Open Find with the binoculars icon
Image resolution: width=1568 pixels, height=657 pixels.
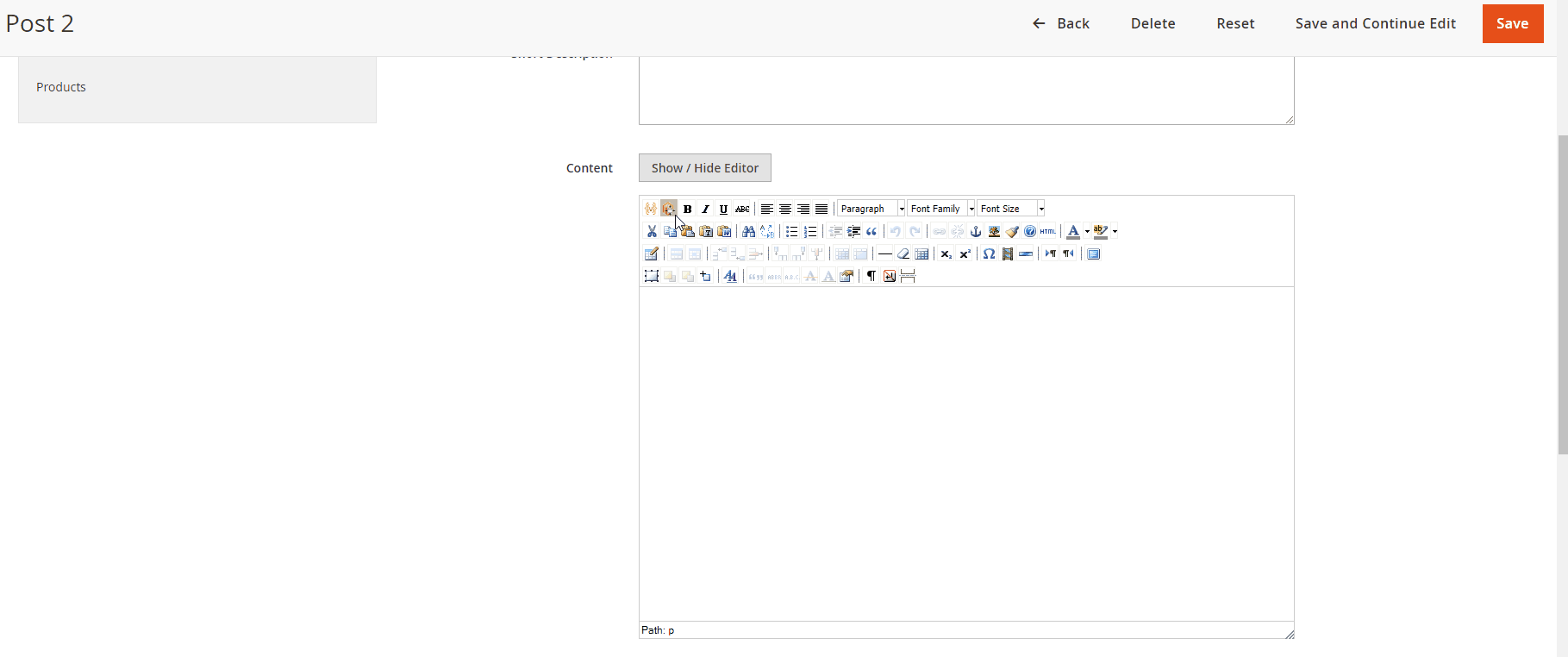748,231
